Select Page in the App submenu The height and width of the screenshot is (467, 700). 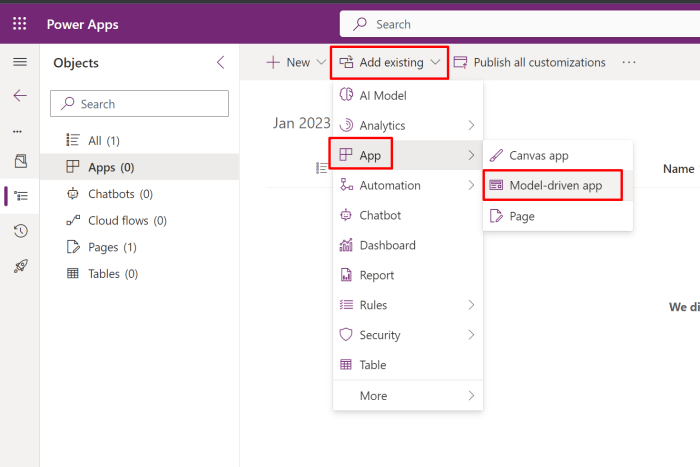pyautogui.click(x=558, y=216)
